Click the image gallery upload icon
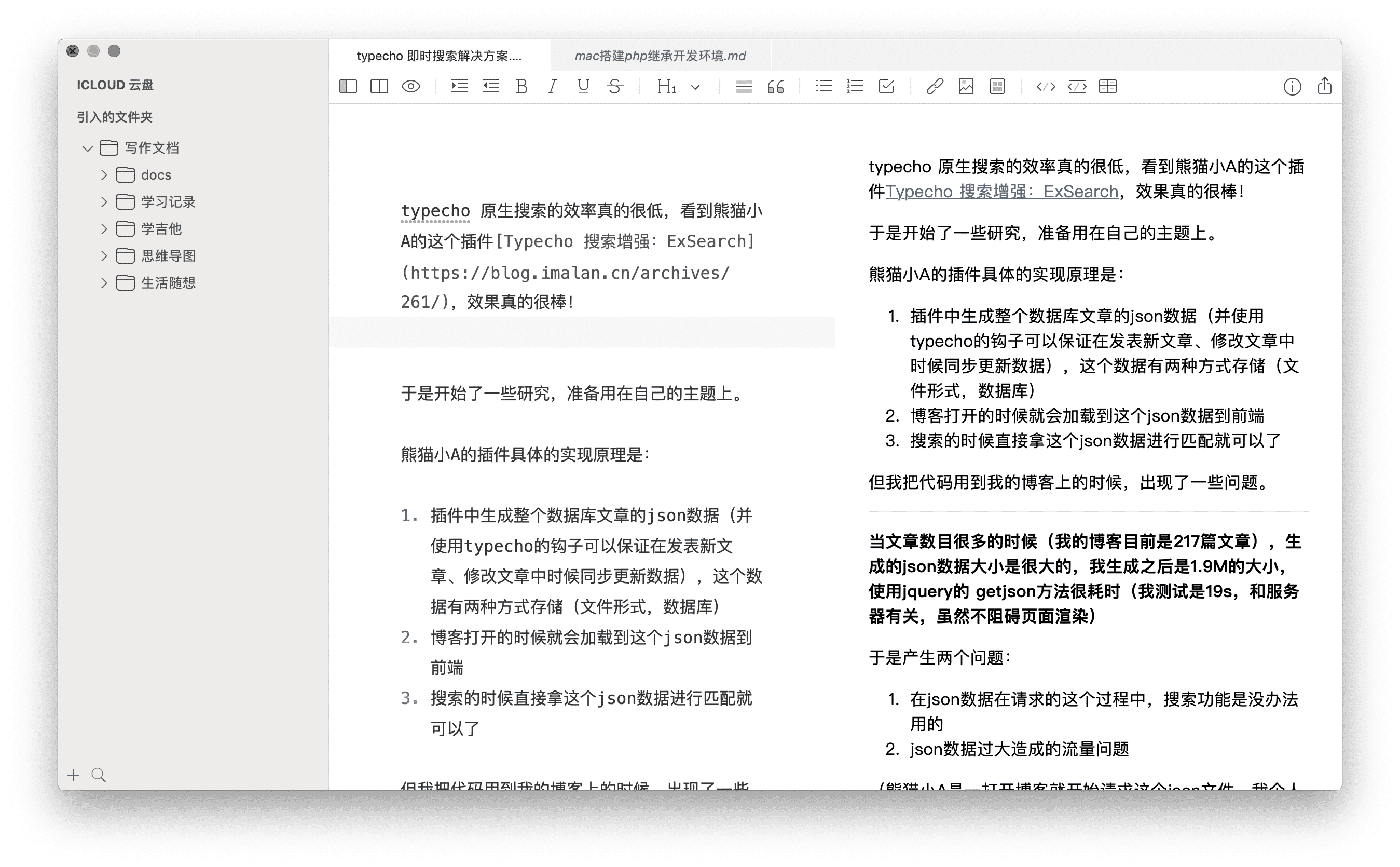This screenshot has height=867, width=1400. [997, 87]
